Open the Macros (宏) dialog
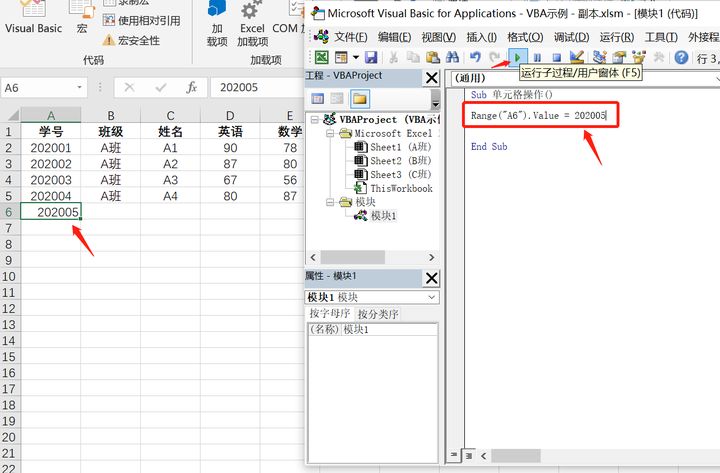The width and height of the screenshot is (720, 473). (x=82, y=18)
